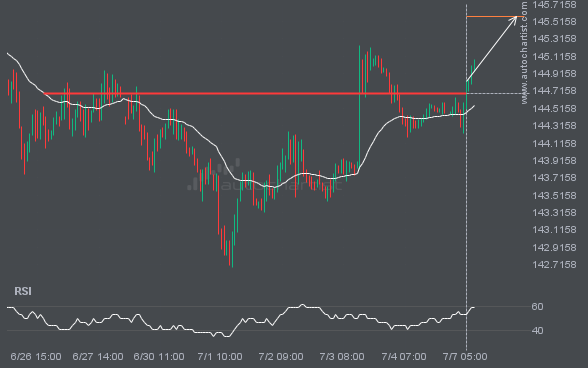Click time label 6/27 14:00
Image resolution: width=588 pixels, height=368 pixels.
tap(98, 357)
